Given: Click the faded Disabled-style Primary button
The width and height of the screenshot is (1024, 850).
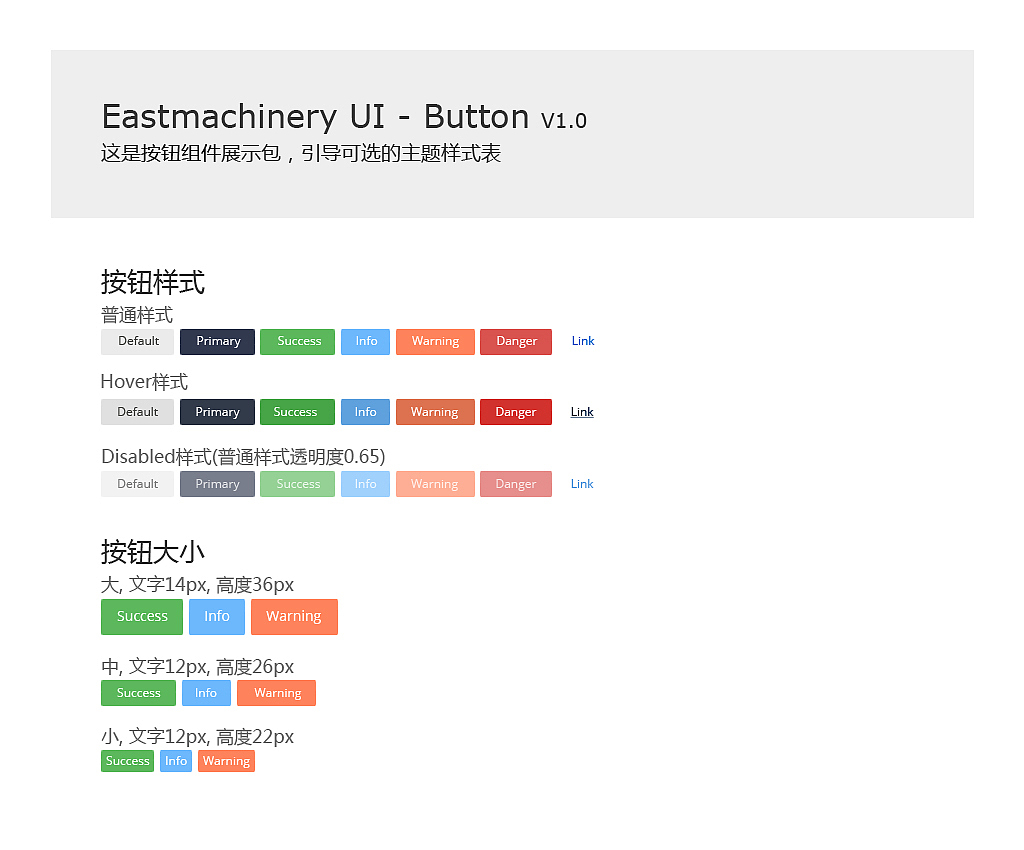Looking at the screenshot, I should pyautogui.click(x=217, y=484).
